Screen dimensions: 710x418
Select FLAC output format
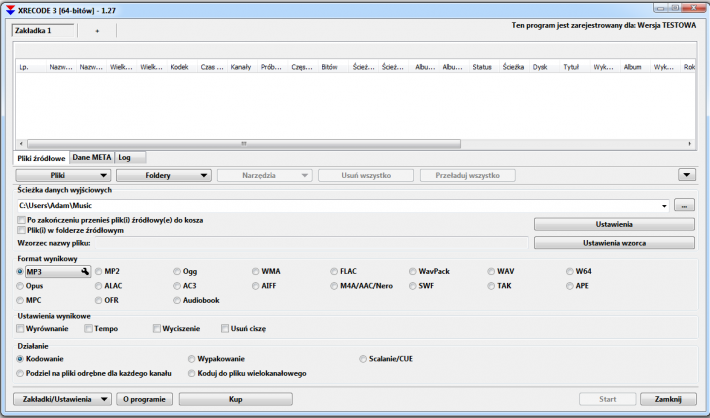click(x=334, y=272)
